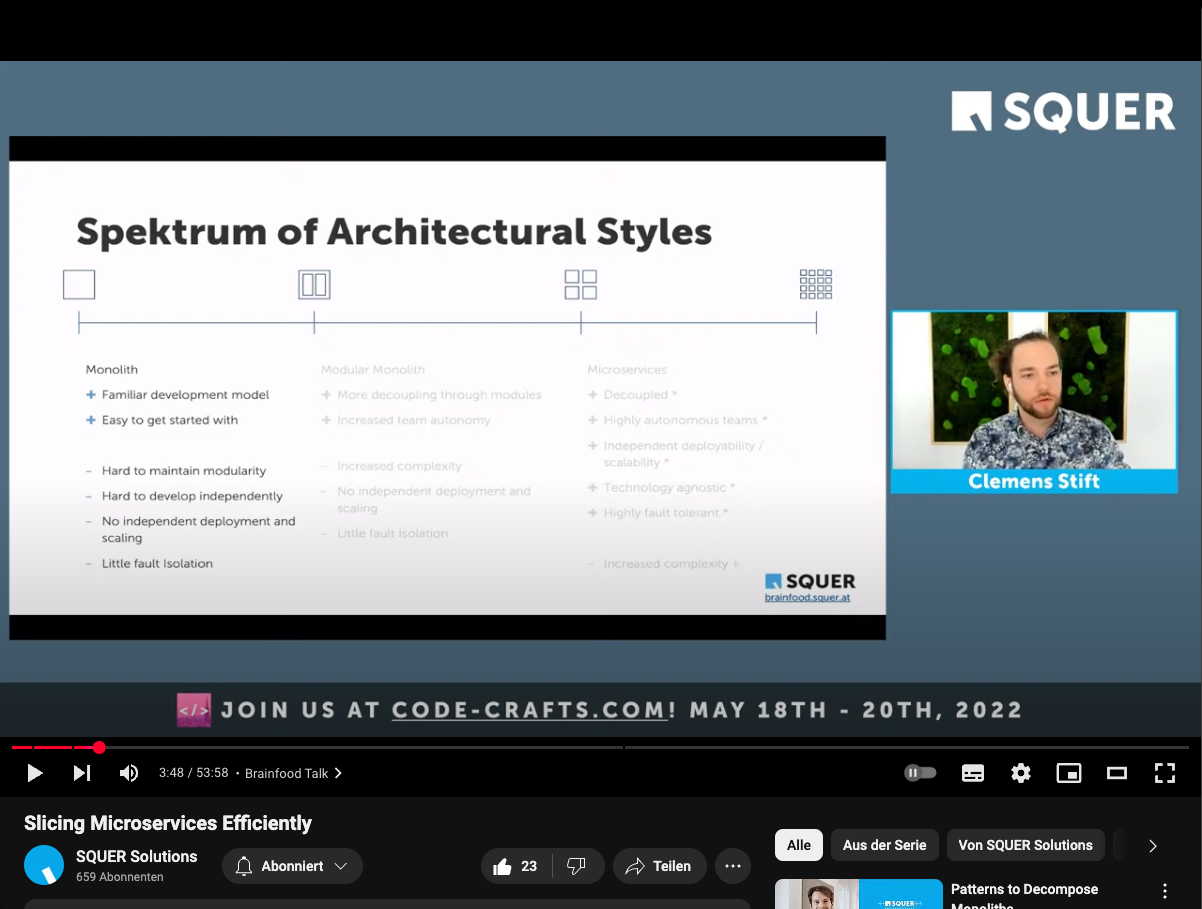Dislike the video

click(578, 866)
